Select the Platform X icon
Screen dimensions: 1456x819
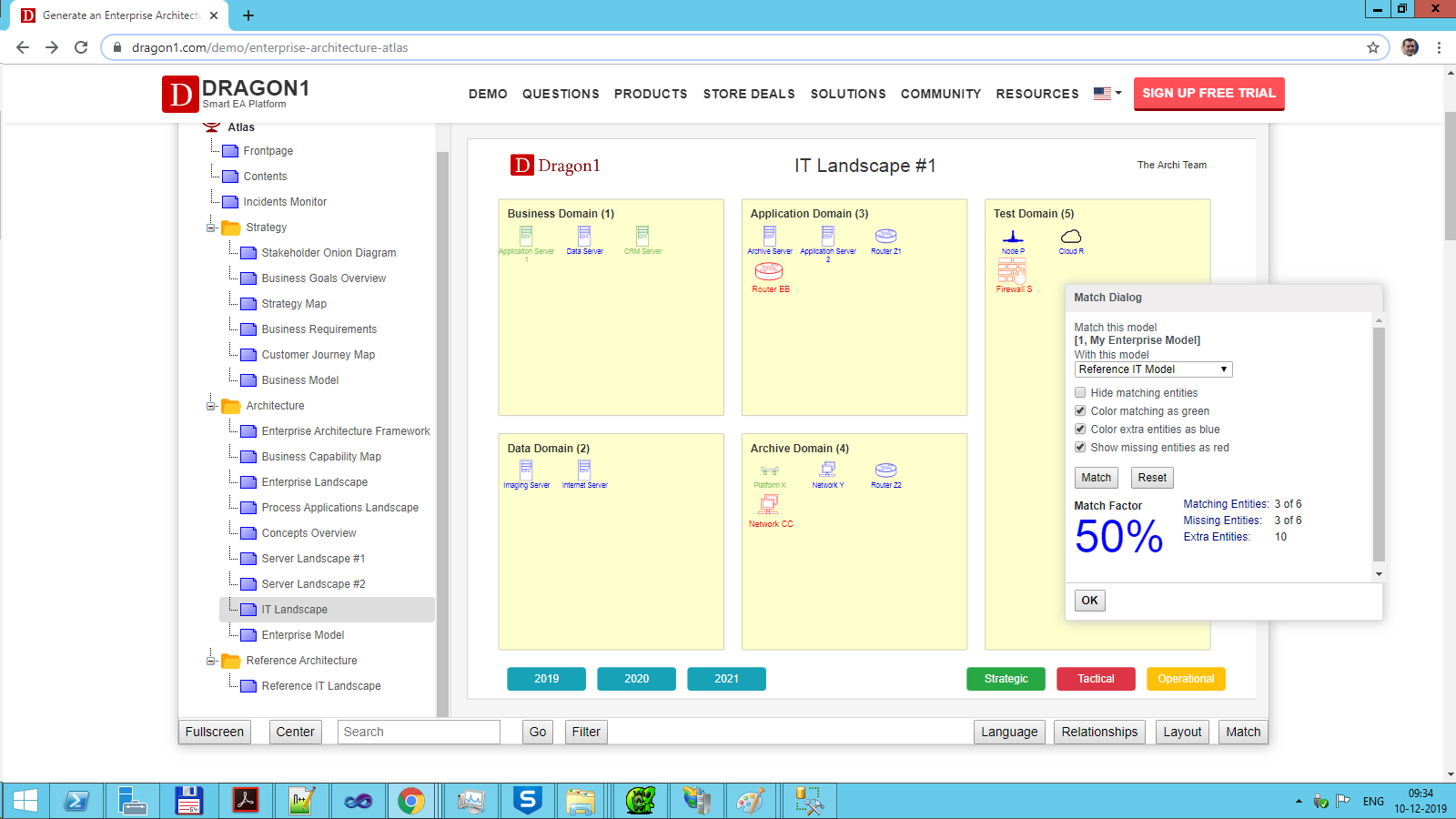pos(769,471)
